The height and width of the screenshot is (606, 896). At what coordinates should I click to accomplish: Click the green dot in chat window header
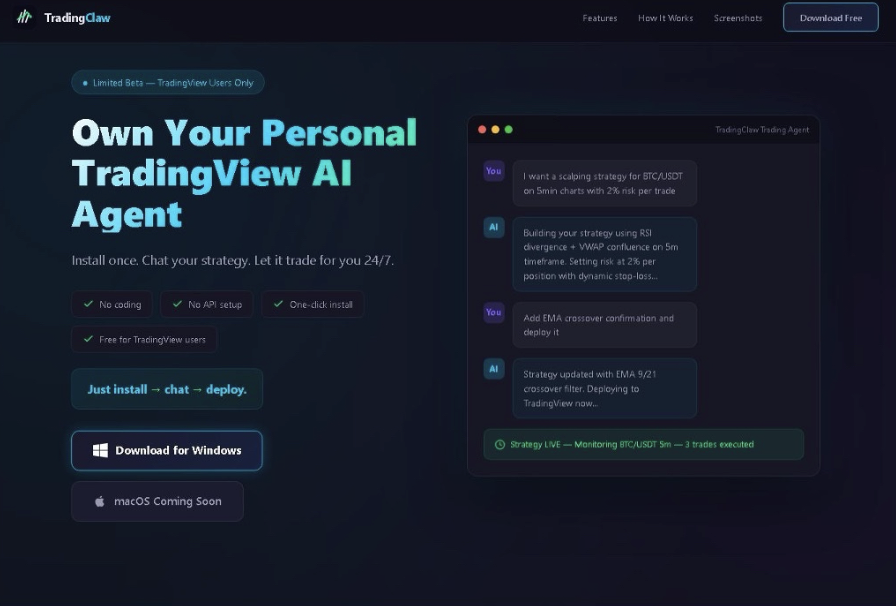(509, 130)
